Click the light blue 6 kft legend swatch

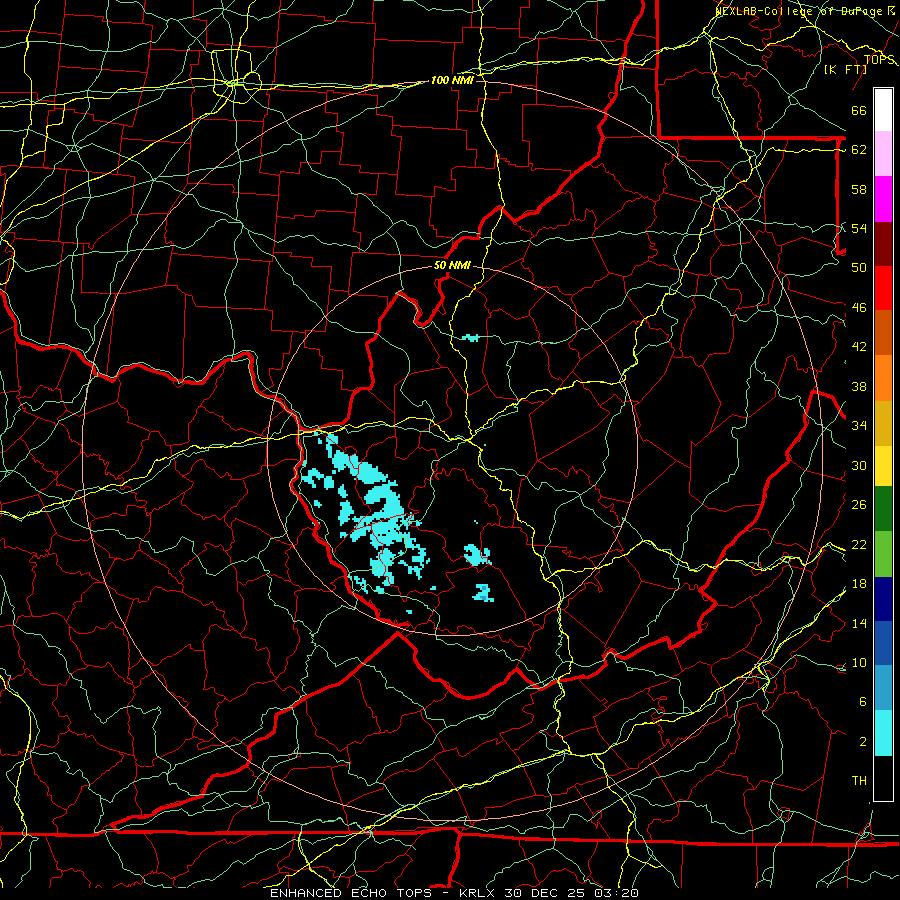883,688
